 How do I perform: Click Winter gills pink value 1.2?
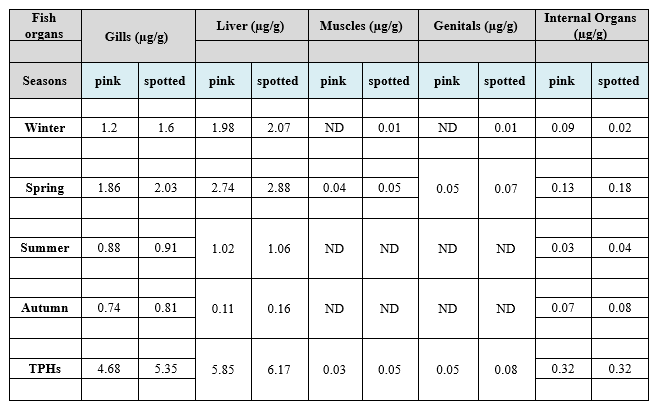(109, 128)
